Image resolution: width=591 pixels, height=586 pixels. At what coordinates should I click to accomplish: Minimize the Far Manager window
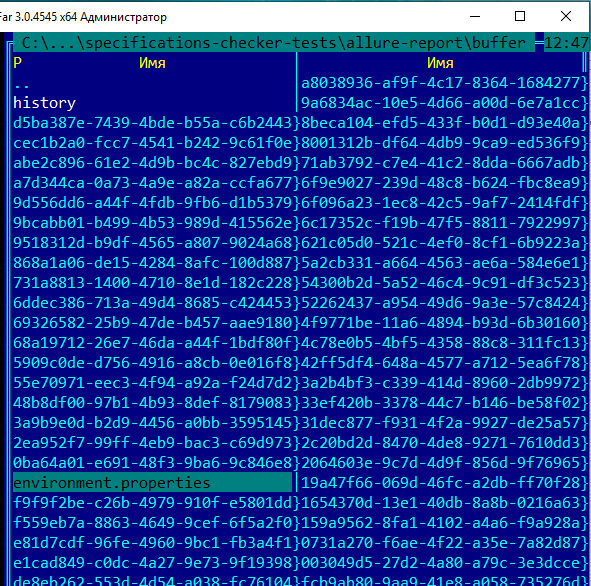click(x=475, y=16)
